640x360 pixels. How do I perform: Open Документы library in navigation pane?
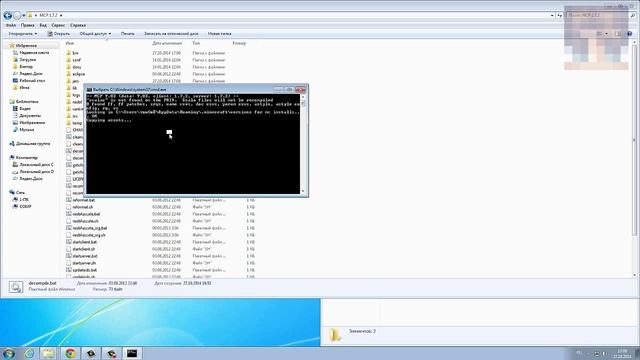point(30,116)
